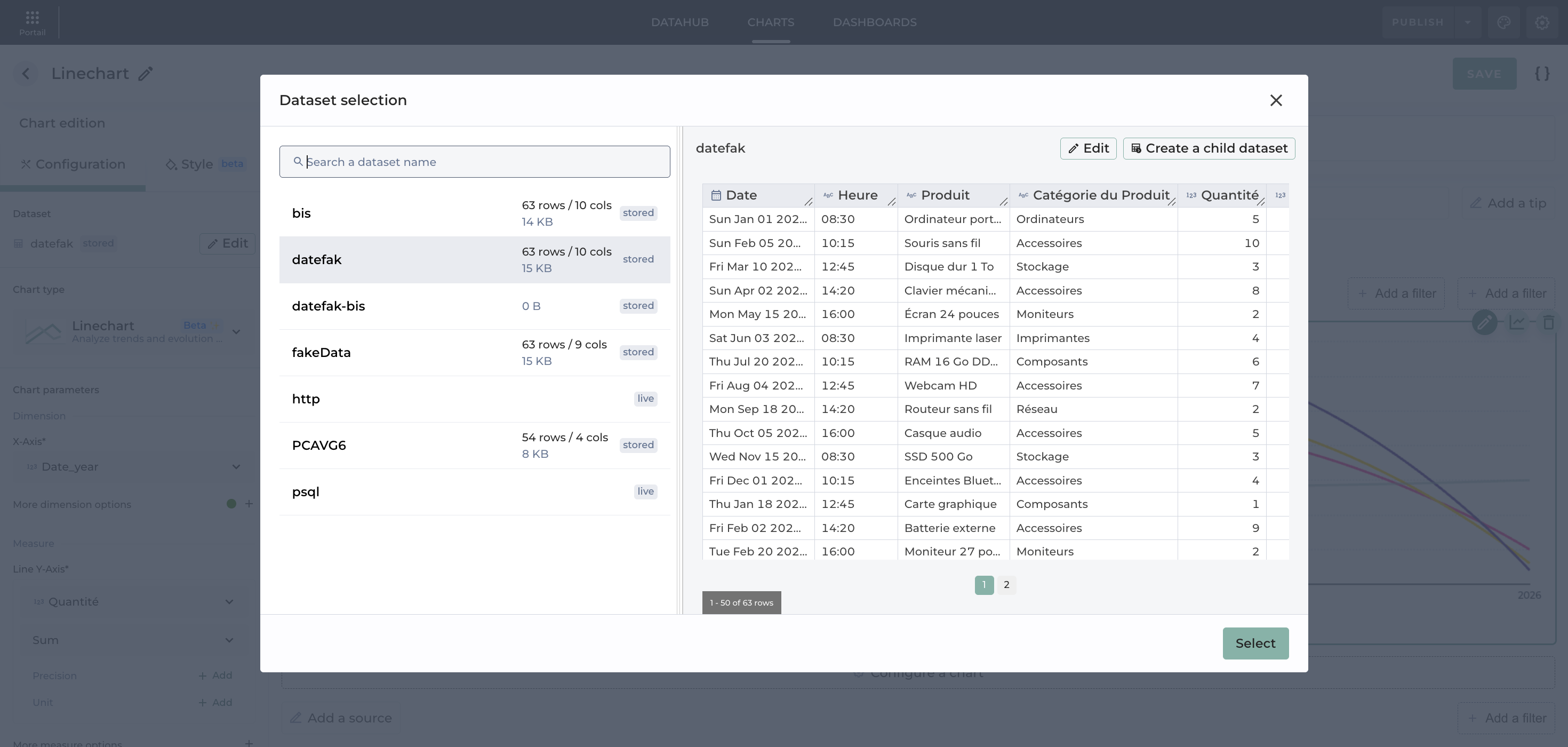Viewport: 1568px width, 747px height.
Task: Focus the Search a dataset name field
Action: [474, 162]
